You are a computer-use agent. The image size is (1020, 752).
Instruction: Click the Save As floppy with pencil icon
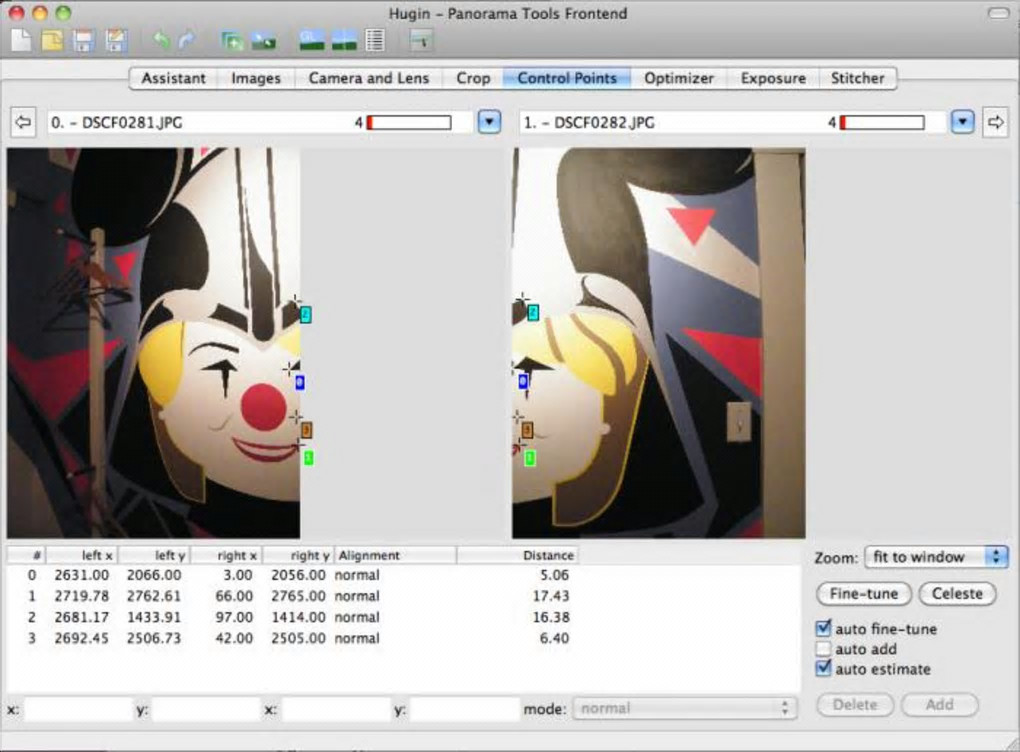pos(116,40)
